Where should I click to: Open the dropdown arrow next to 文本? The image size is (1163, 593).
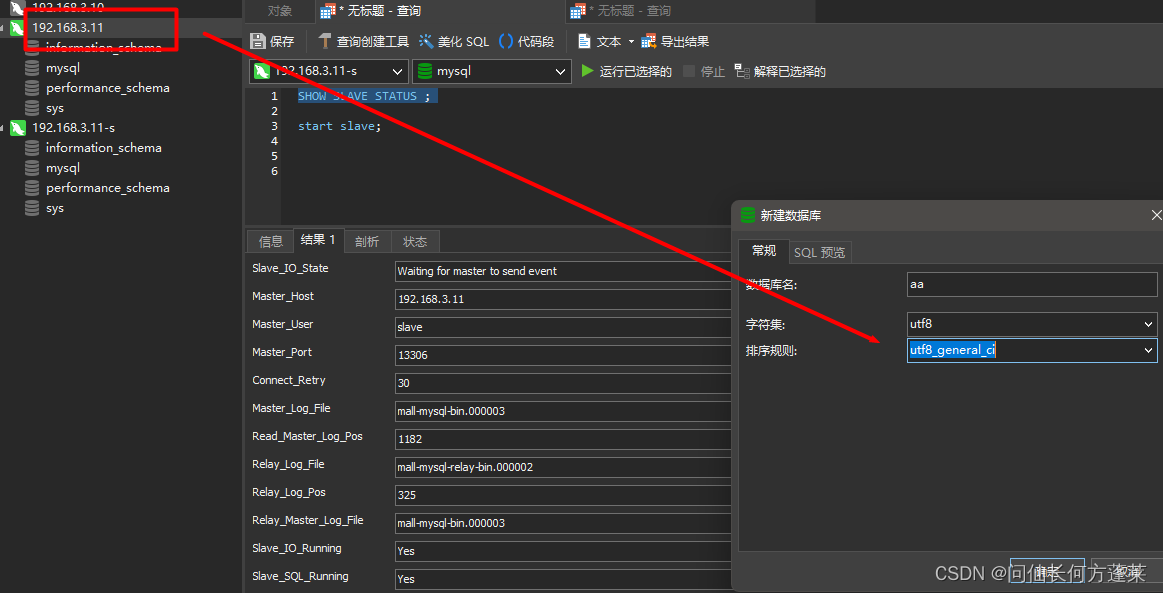[x=631, y=42]
